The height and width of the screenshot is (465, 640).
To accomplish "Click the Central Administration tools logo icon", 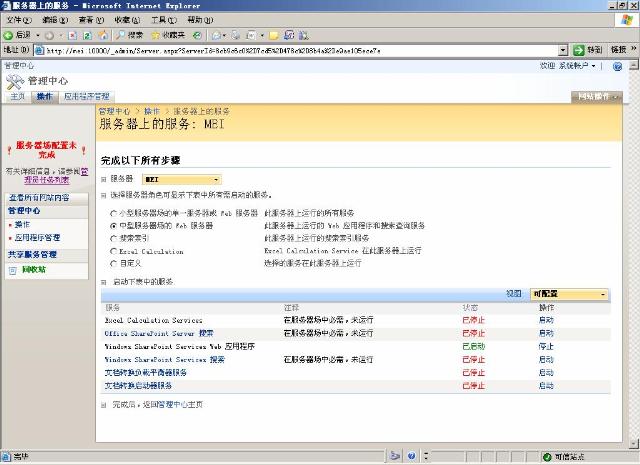I will [15, 82].
